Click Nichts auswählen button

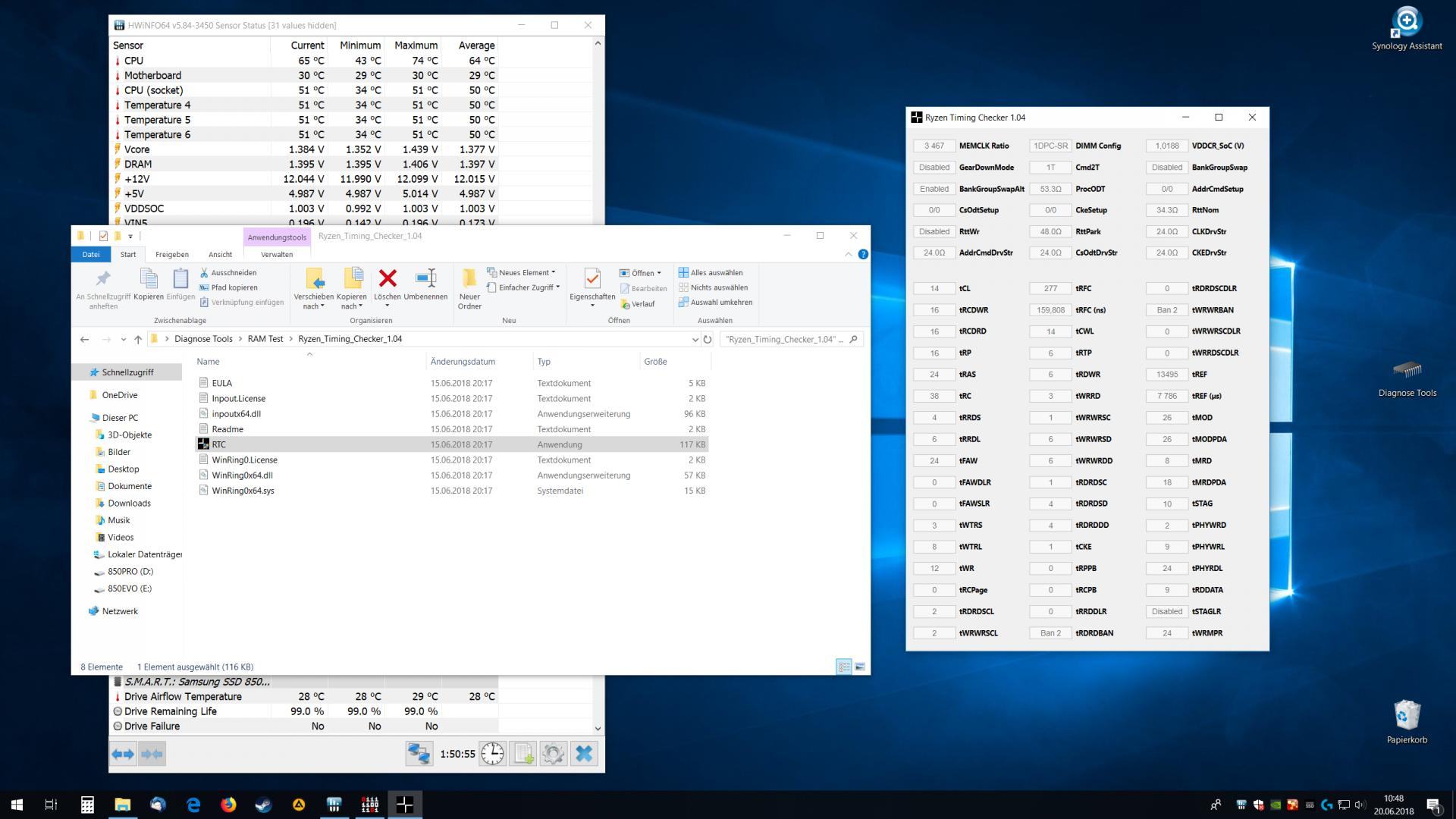tap(713, 288)
